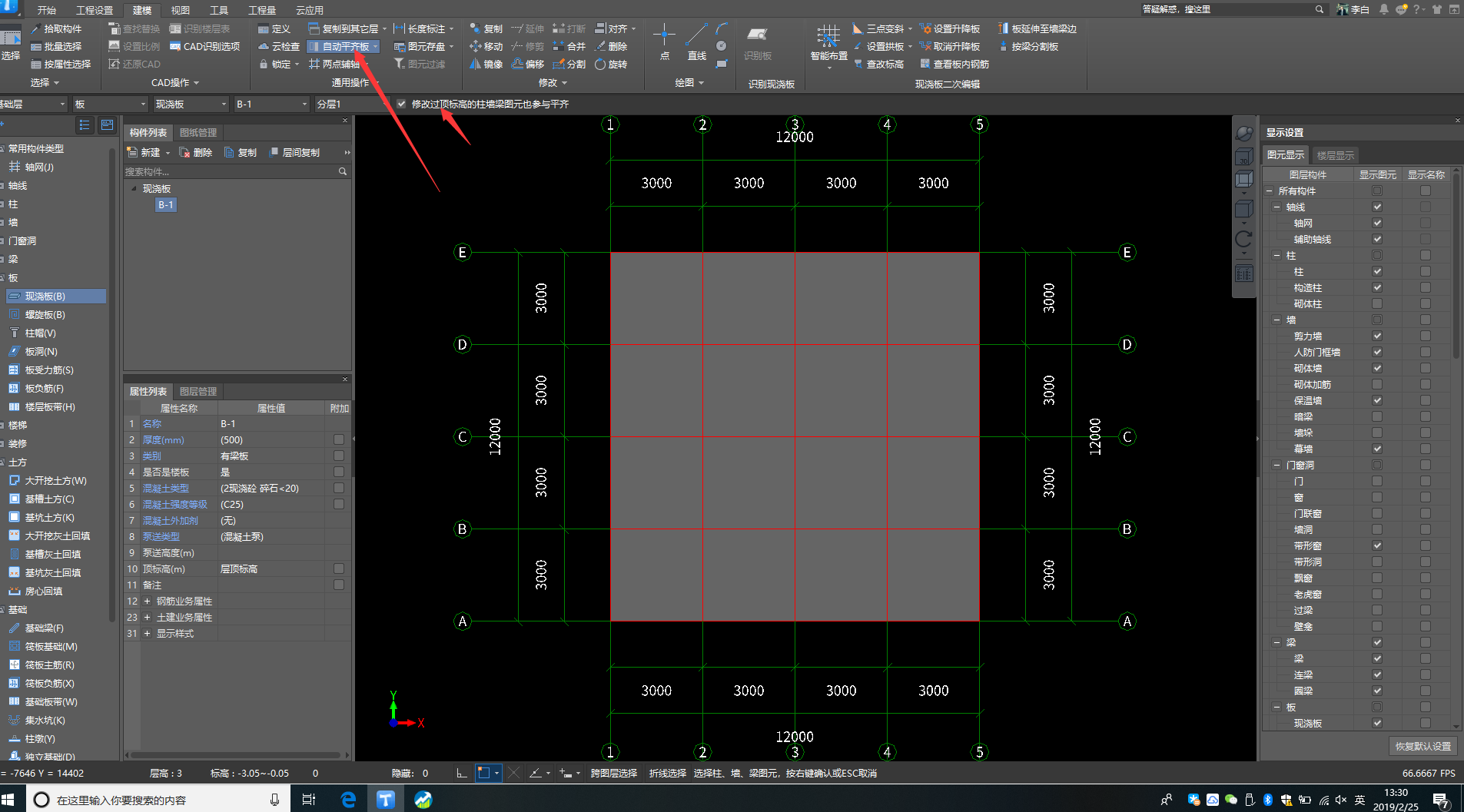Screen dimensions: 1464x812
Task: Select the 点 point drawing tool
Action: pyautogui.click(x=664, y=41)
